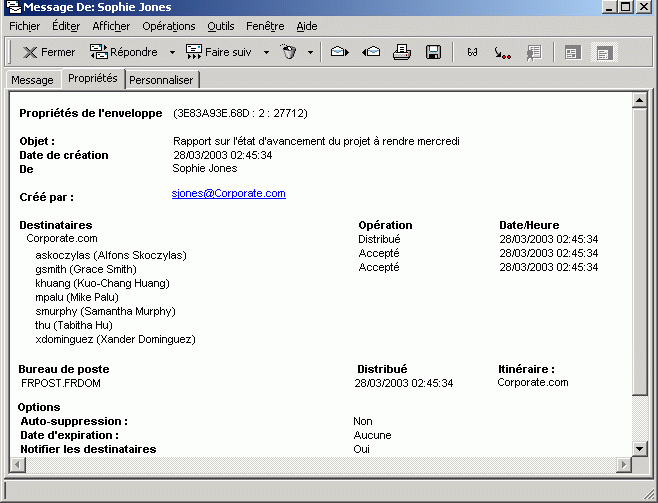
Task: Click the Non value for Auto-suppression
Action: 363,421
